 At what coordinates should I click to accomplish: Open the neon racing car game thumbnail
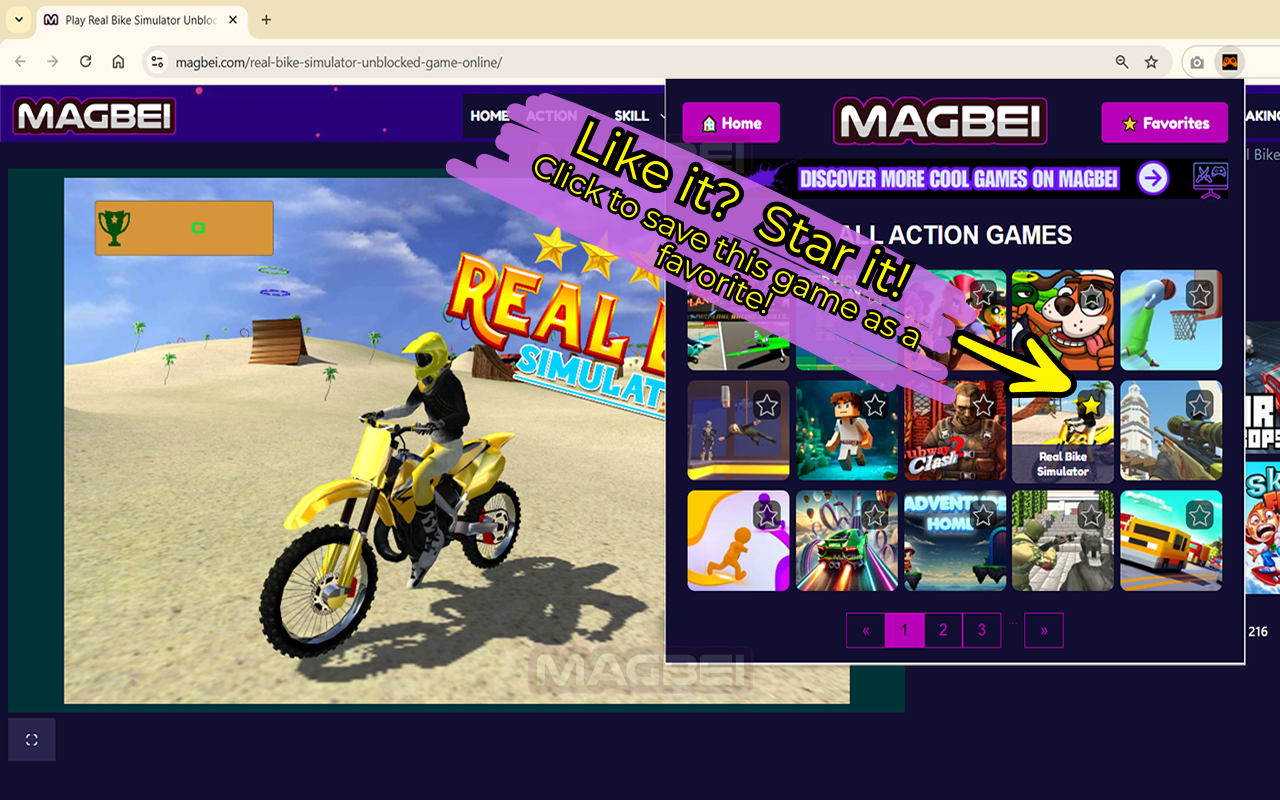pyautogui.click(x=846, y=541)
